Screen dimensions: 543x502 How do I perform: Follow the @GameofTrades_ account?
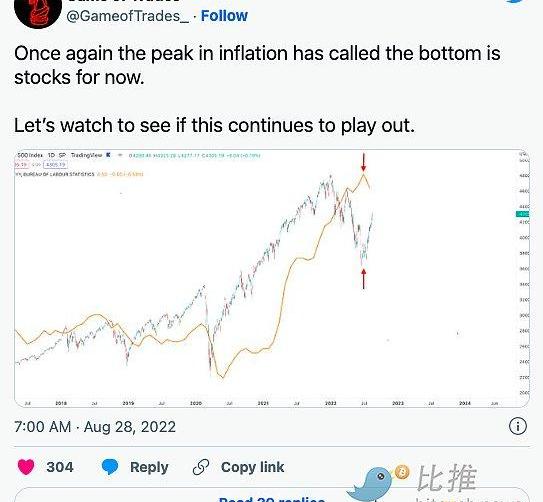[x=224, y=16]
